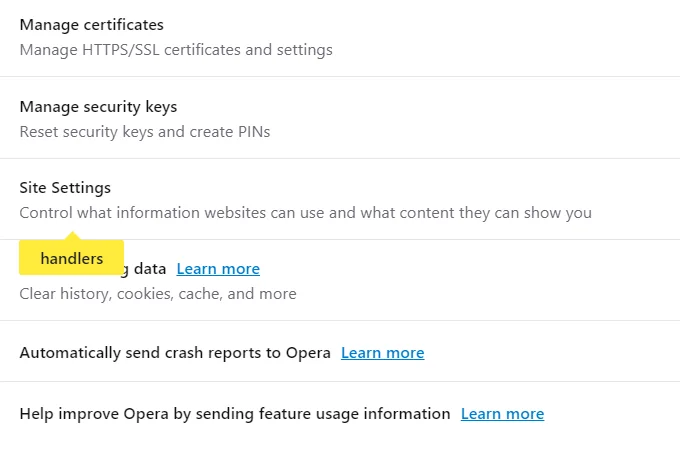Viewport: 680px width, 453px height.
Task: Open Manage security keys setting
Action: [x=340, y=118]
